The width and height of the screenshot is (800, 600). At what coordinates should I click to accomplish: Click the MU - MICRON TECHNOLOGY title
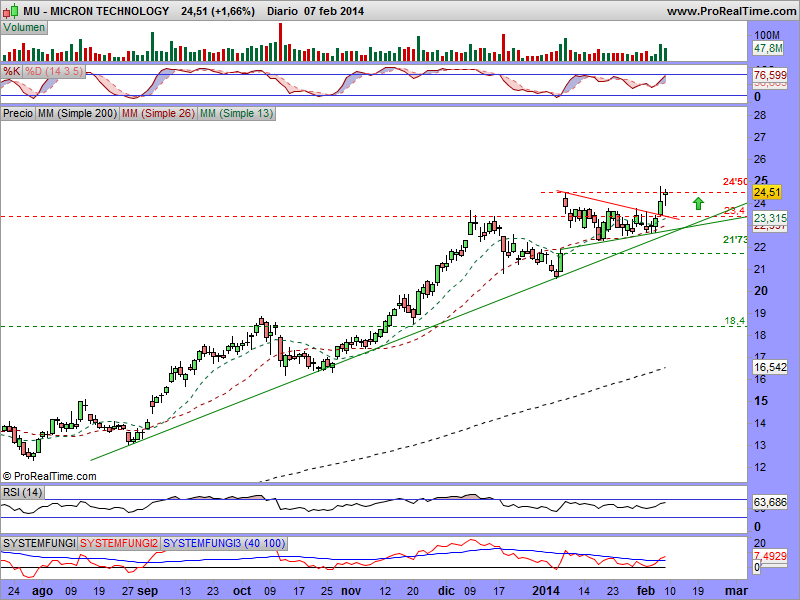96,11
